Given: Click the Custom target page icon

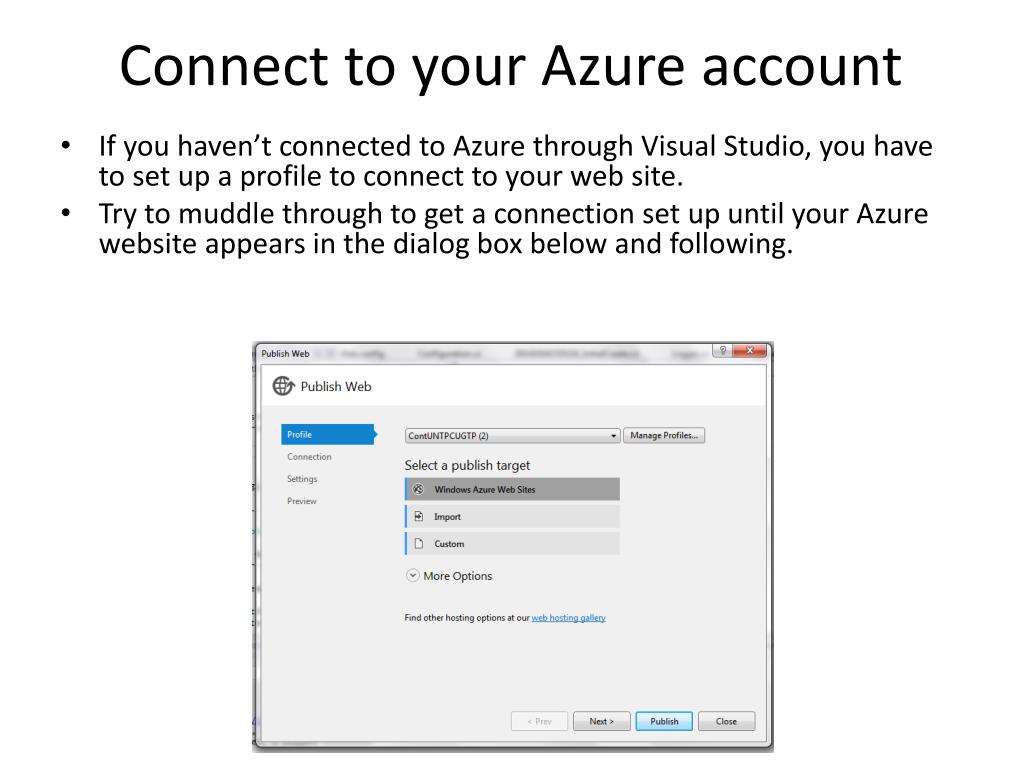Looking at the screenshot, I should coord(419,543).
